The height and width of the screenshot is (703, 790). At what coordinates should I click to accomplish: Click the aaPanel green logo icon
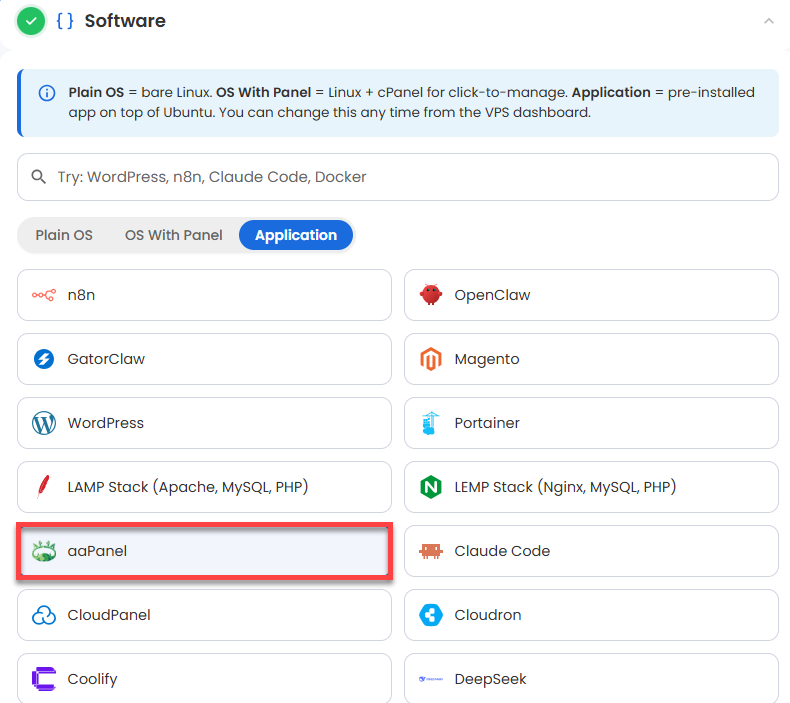click(x=44, y=551)
